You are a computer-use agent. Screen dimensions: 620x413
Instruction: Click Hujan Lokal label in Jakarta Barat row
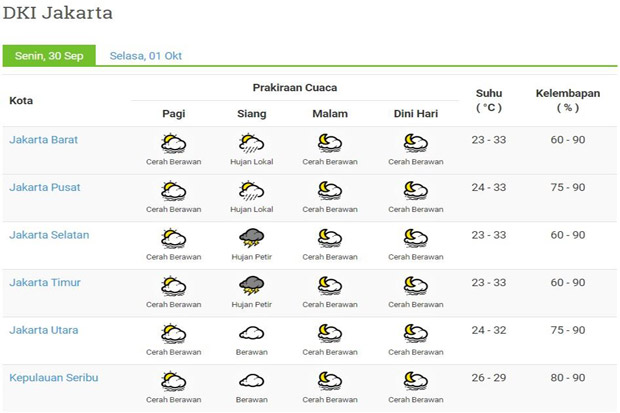tap(251, 162)
